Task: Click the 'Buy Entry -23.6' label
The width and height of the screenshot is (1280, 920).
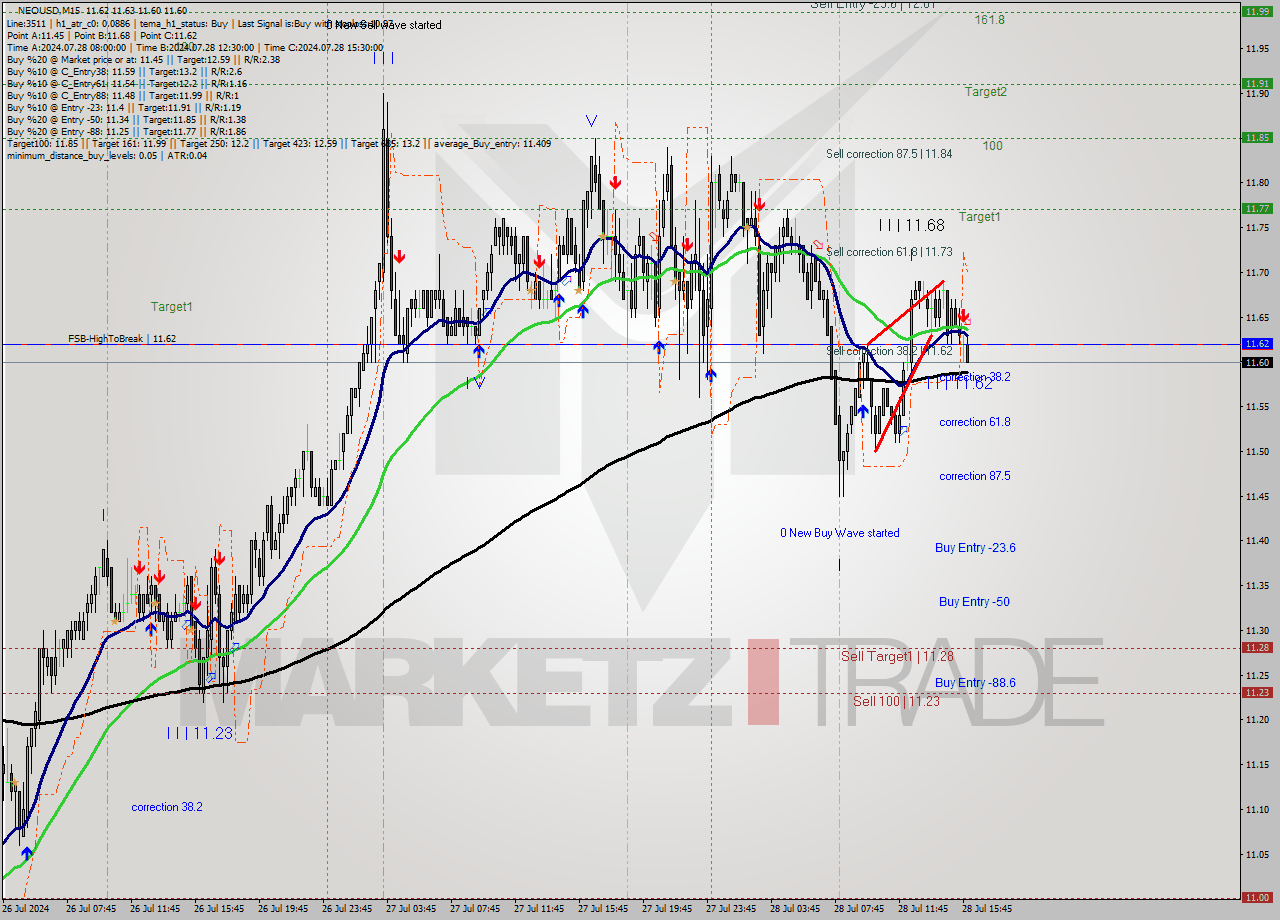Action: pos(975,548)
